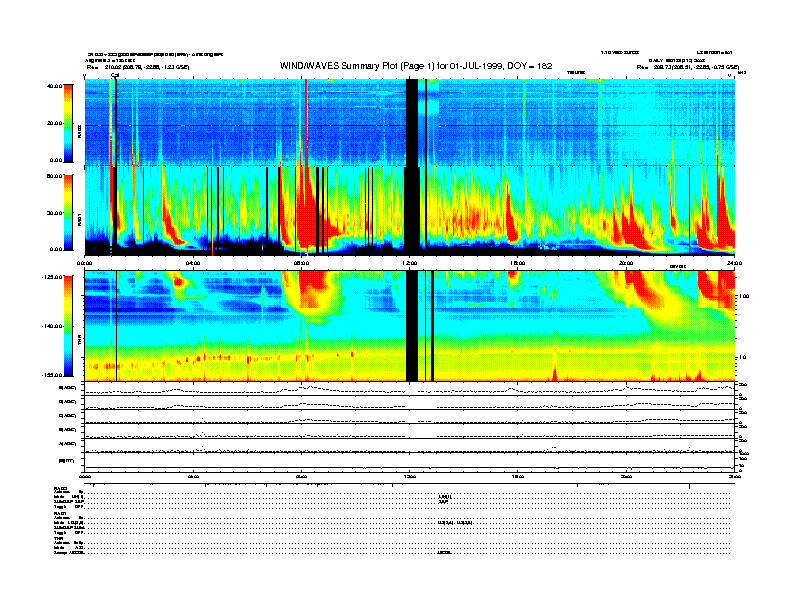Click the RAD1 rainbow color scale bar
The height and width of the screenshot is (612, 792).
(68, 212)
